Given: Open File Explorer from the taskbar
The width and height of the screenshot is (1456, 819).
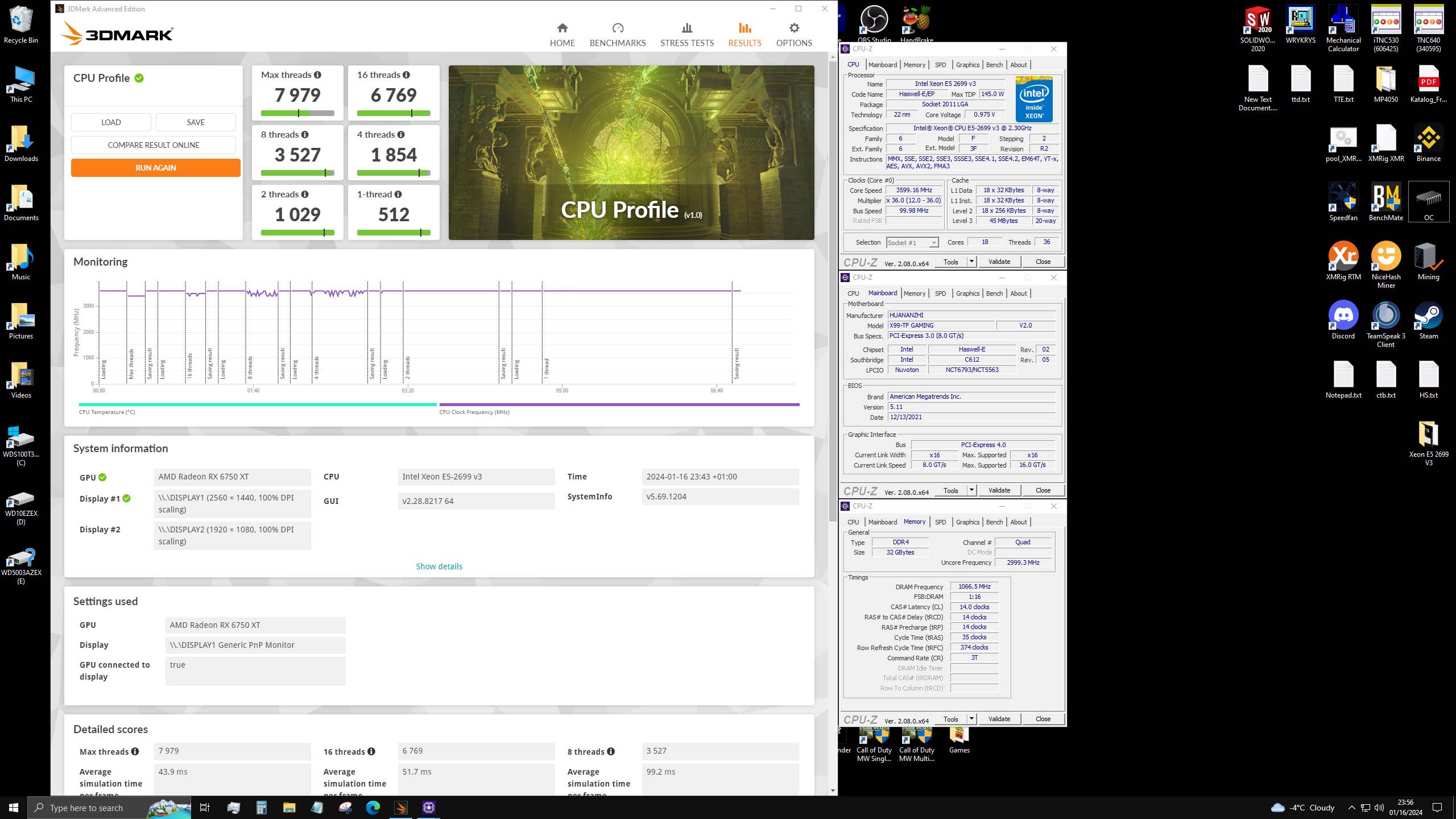Looking at the screenshot, I should pyautogui.click(x=289, y=808).
